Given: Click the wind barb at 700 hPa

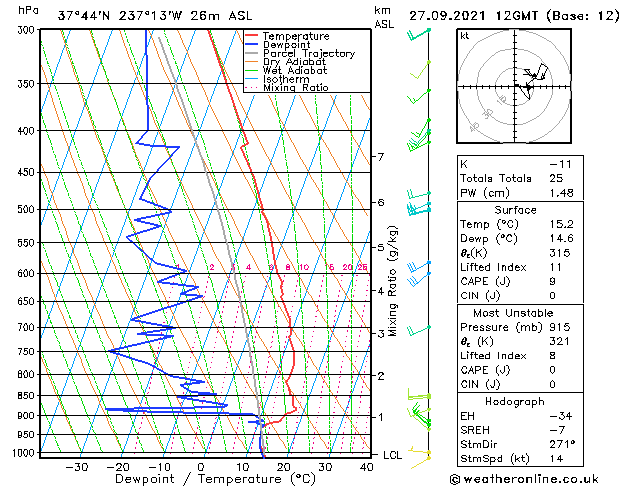Looking at the screenshot, I should pos(418,331).
